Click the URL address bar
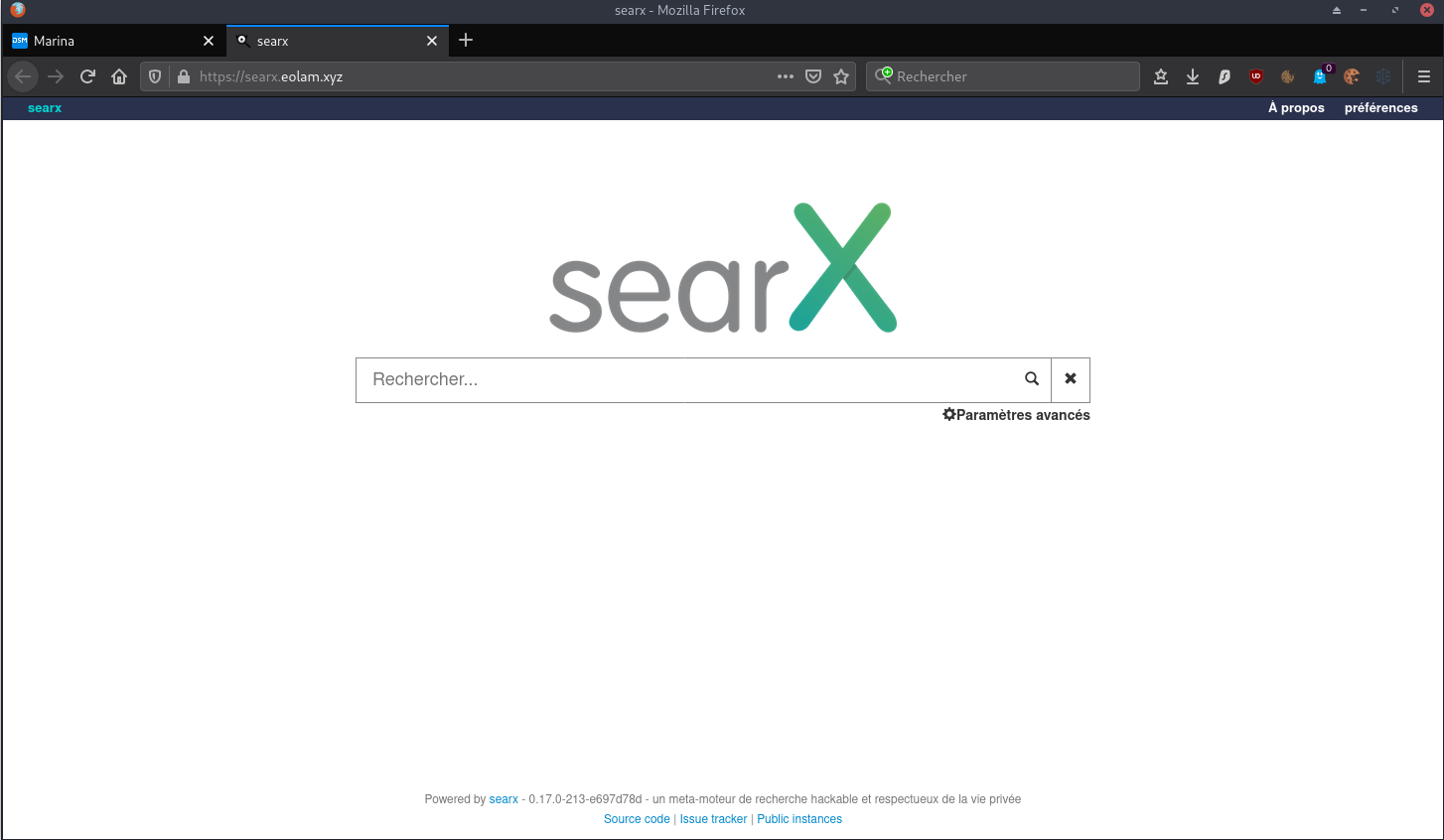 pos(477,76)
